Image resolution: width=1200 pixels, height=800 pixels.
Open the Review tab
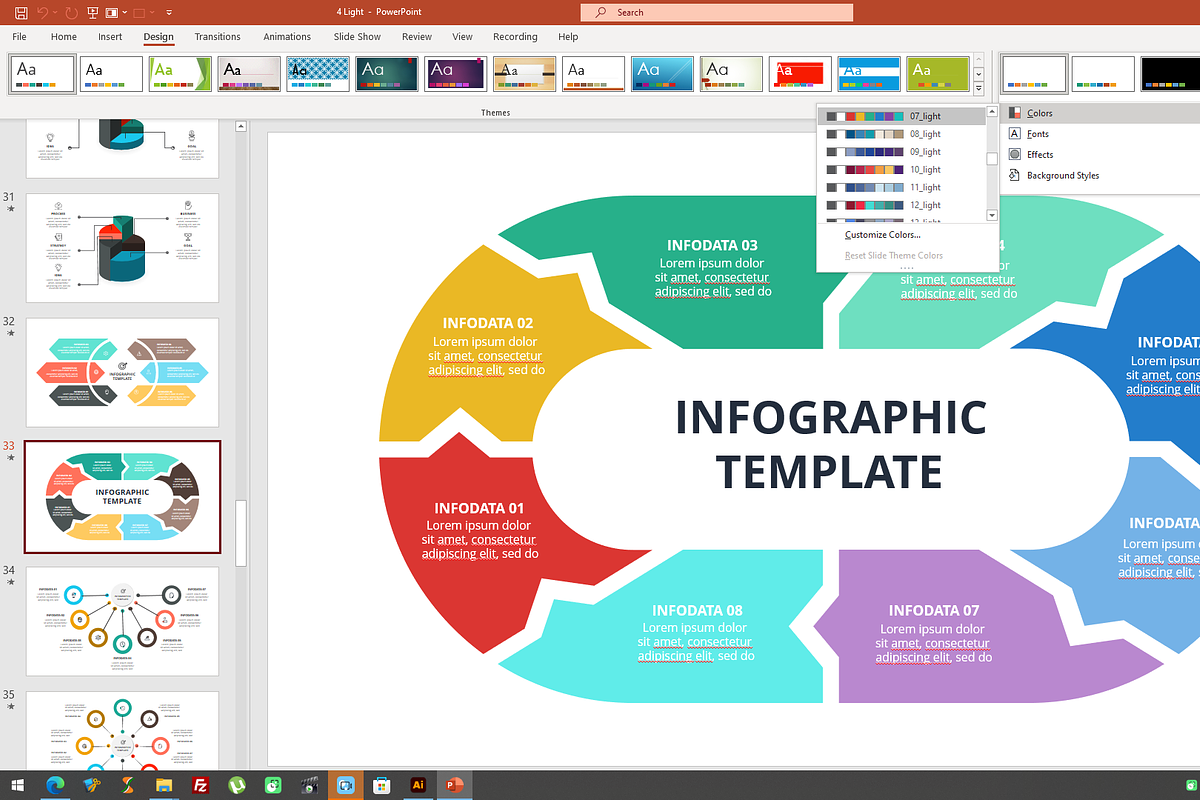pos(417,37)
